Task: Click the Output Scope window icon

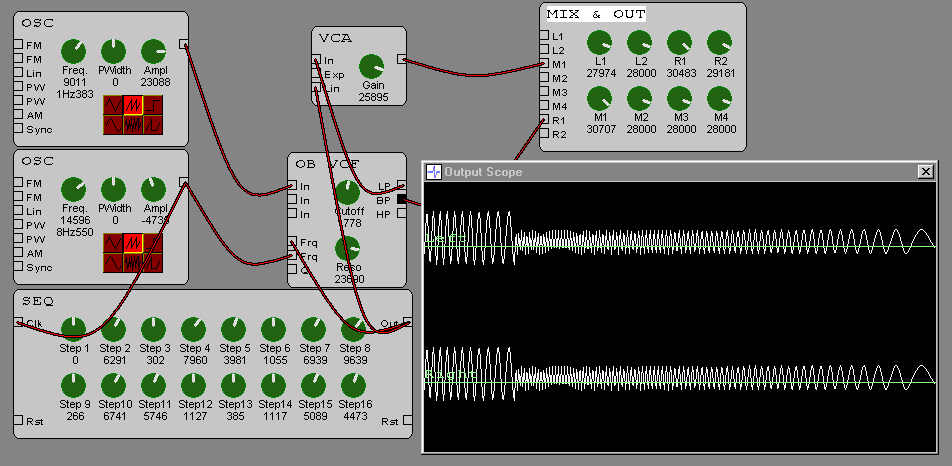Action: (x=433, y=172)
